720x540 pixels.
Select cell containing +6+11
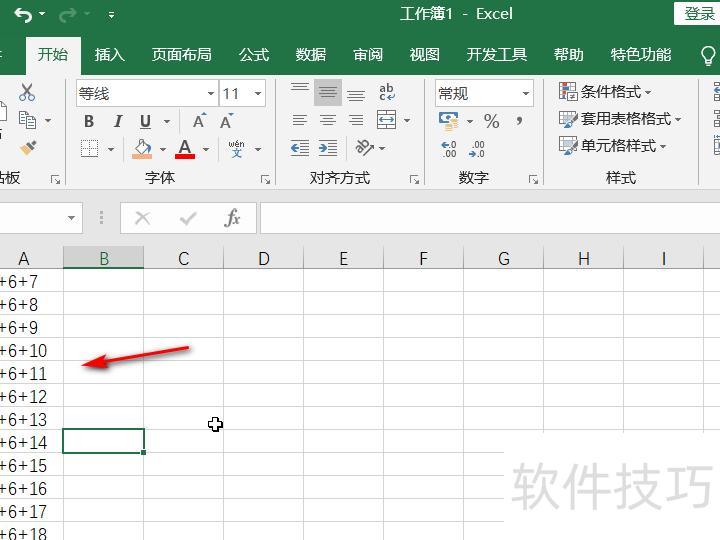31,373
